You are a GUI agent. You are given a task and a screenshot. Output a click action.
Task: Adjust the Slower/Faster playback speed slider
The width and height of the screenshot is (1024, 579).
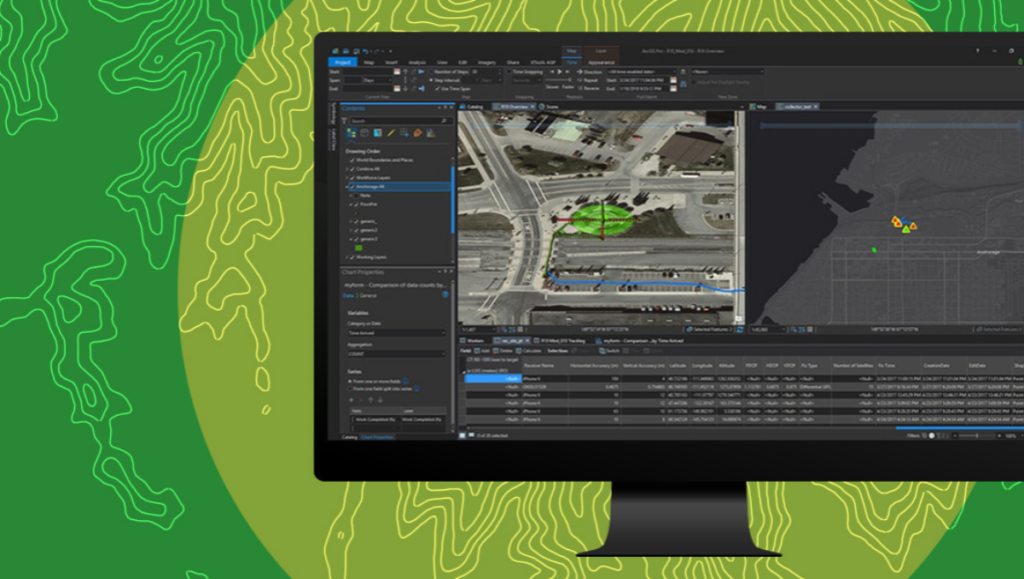tap(560, 80)
